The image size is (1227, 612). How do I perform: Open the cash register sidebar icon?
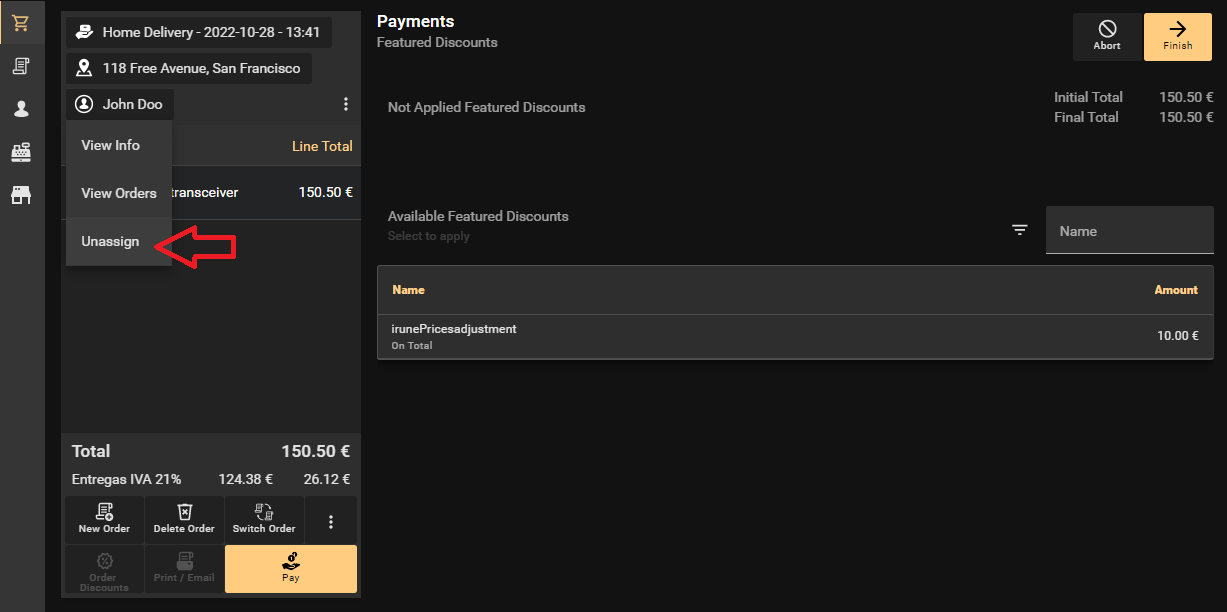tap(20, 152)
